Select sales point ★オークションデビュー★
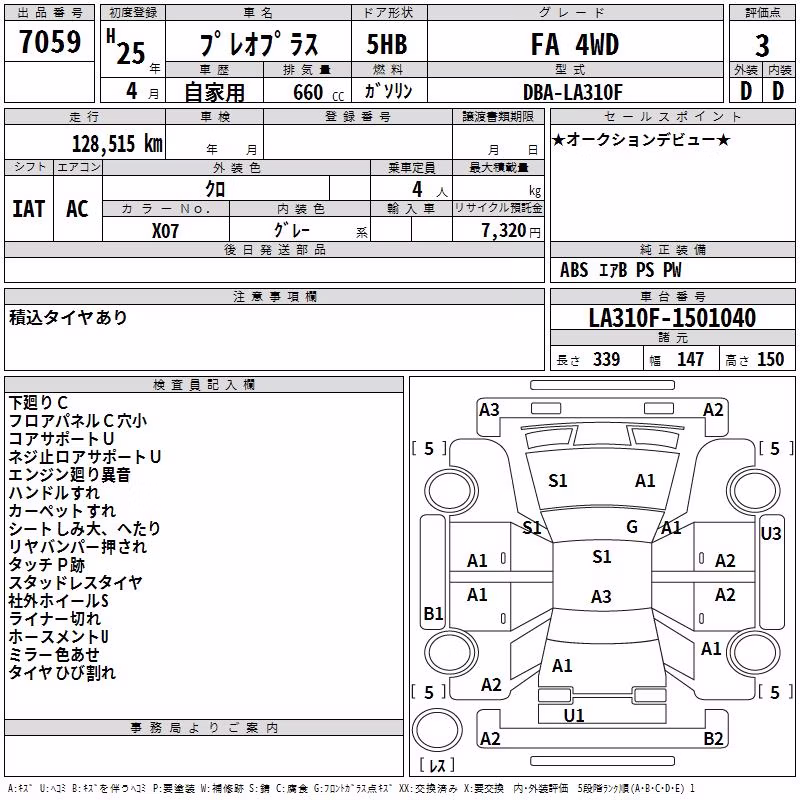This screenshot has height=800, width=800. coord(641,139)
